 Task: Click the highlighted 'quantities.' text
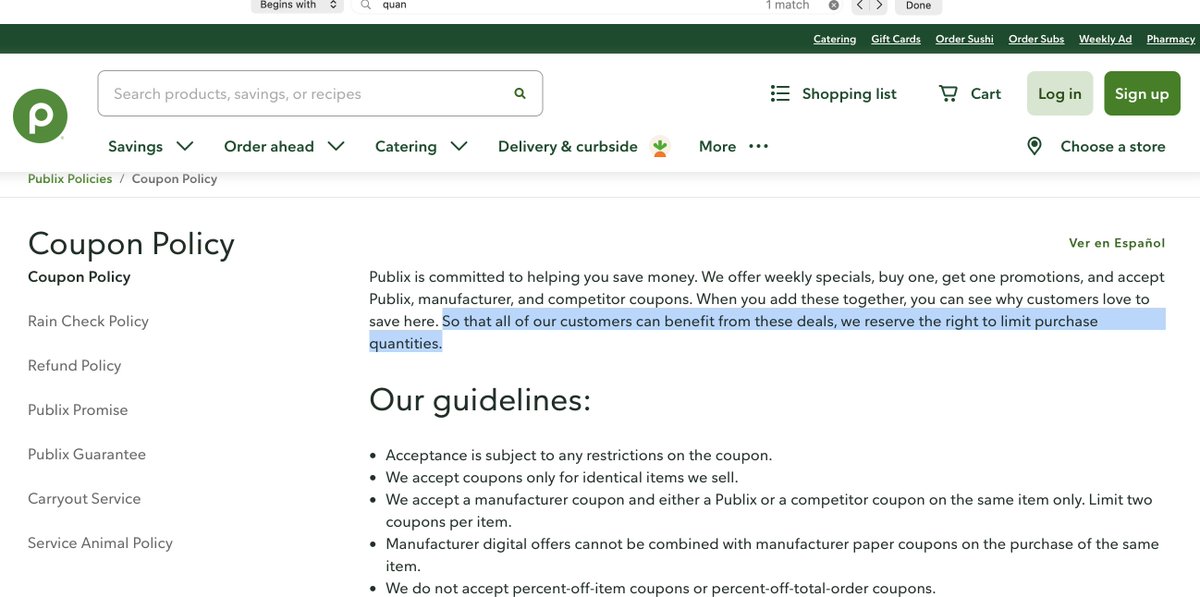(405, 343)
